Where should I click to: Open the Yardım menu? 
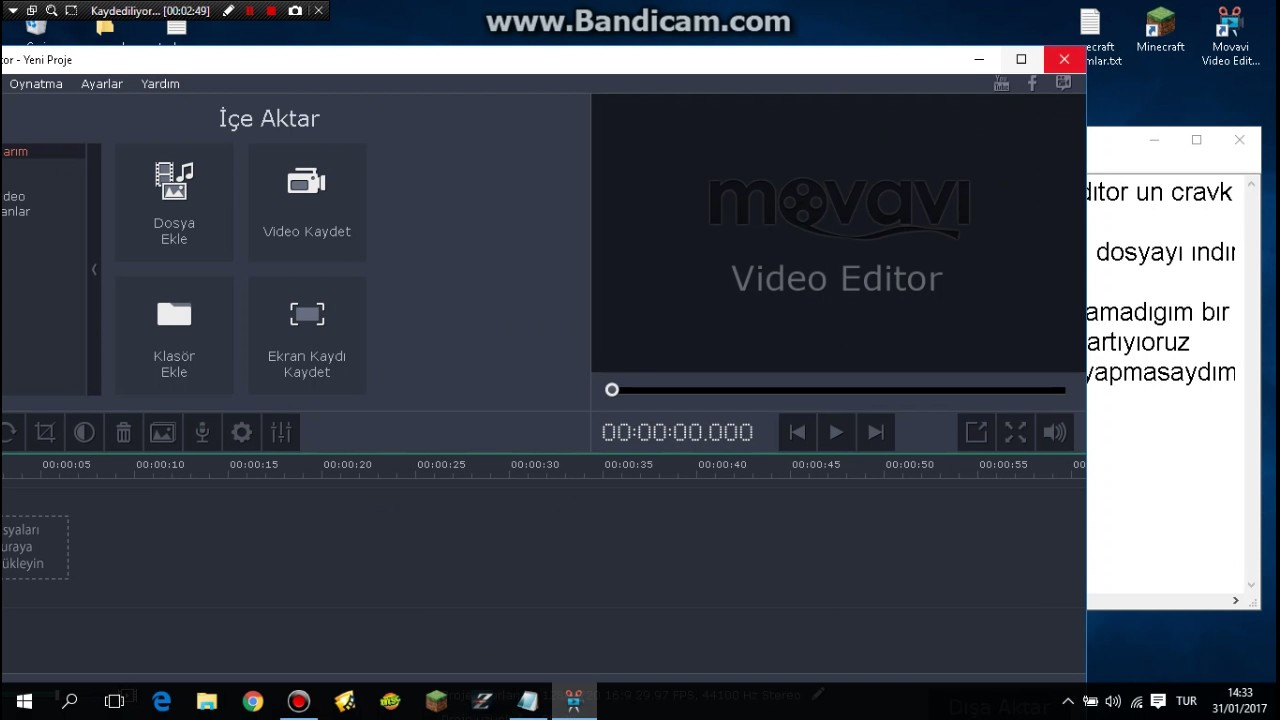160,84
